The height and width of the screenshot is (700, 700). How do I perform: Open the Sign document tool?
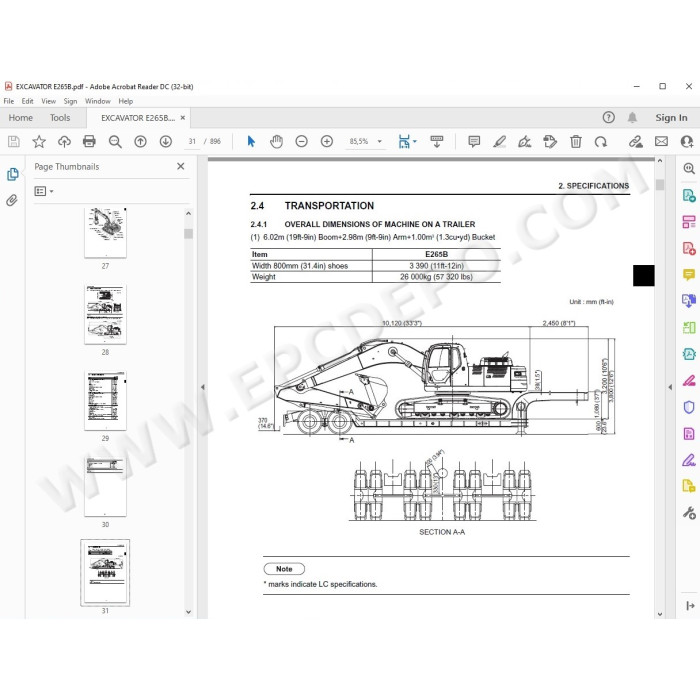525,142
